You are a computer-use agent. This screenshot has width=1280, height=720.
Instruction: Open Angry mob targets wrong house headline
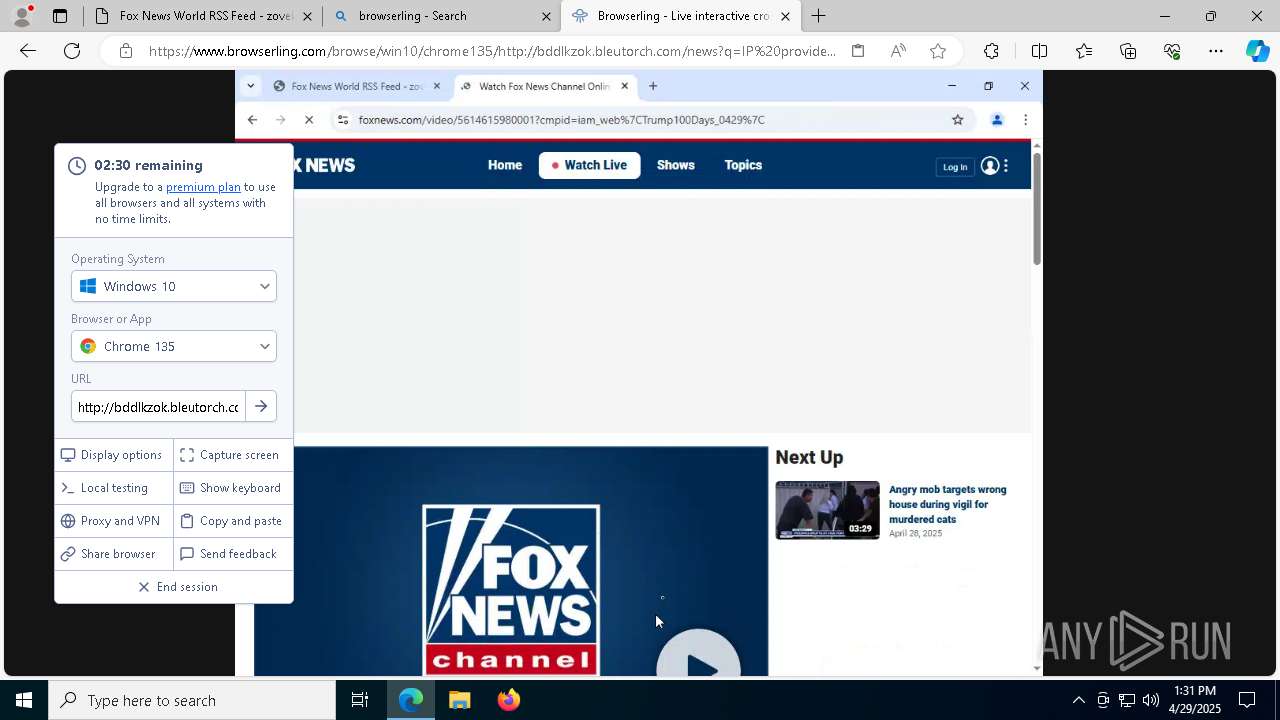click(947, 504)
